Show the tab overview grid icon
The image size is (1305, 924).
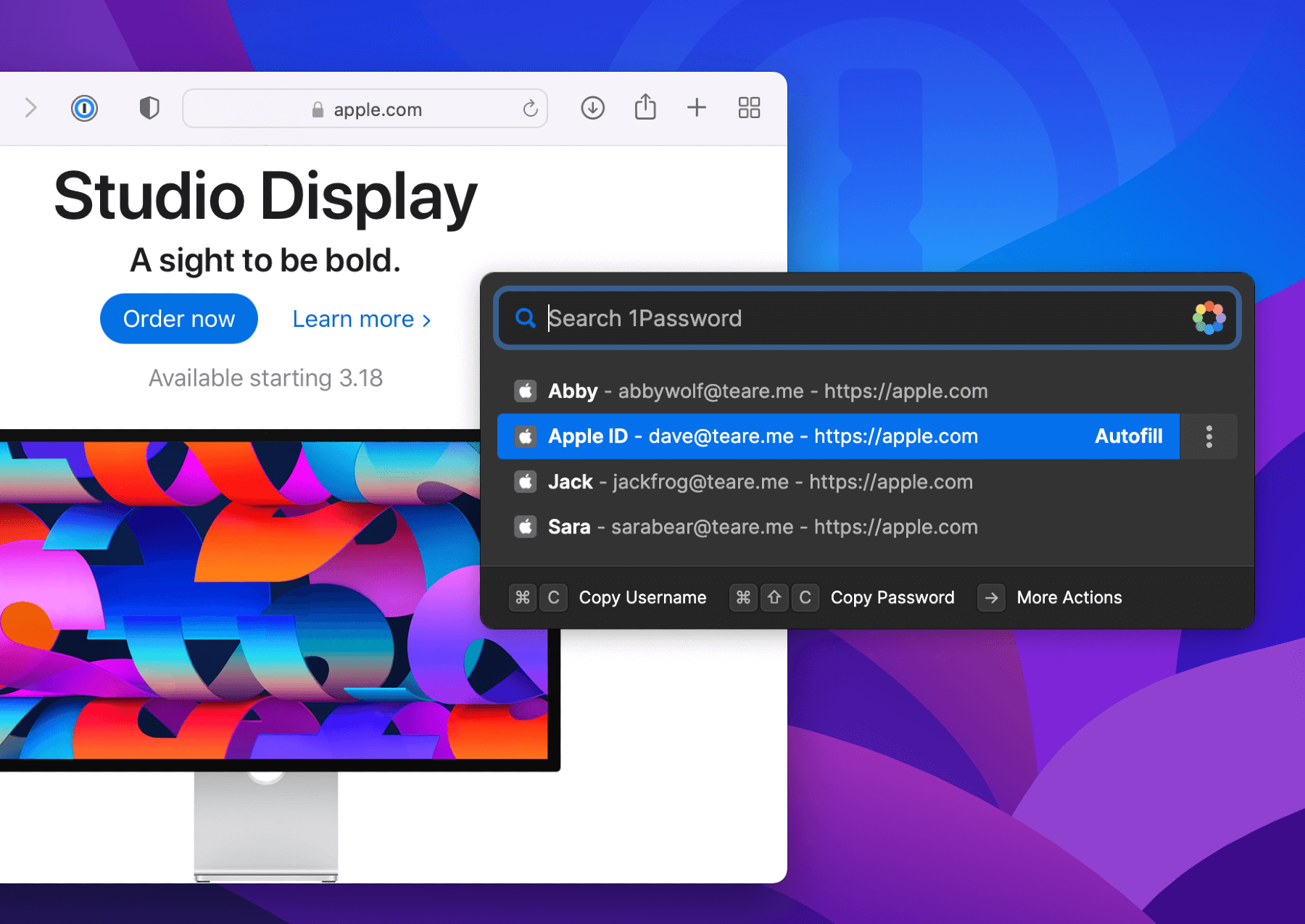coord(749,107)
